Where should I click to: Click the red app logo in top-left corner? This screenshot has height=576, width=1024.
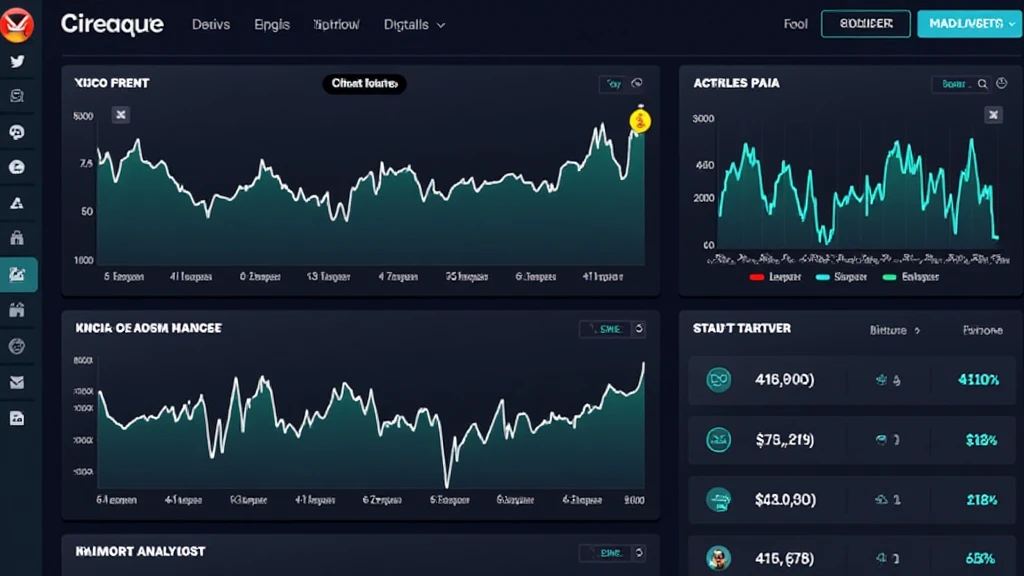click(18, 24)
